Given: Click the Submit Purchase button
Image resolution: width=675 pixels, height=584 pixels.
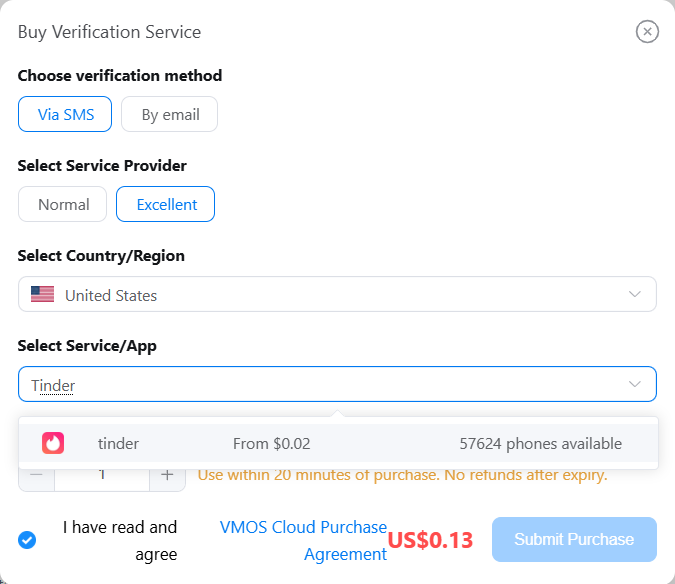Looking at the screenshot, I should coord(574,539).
